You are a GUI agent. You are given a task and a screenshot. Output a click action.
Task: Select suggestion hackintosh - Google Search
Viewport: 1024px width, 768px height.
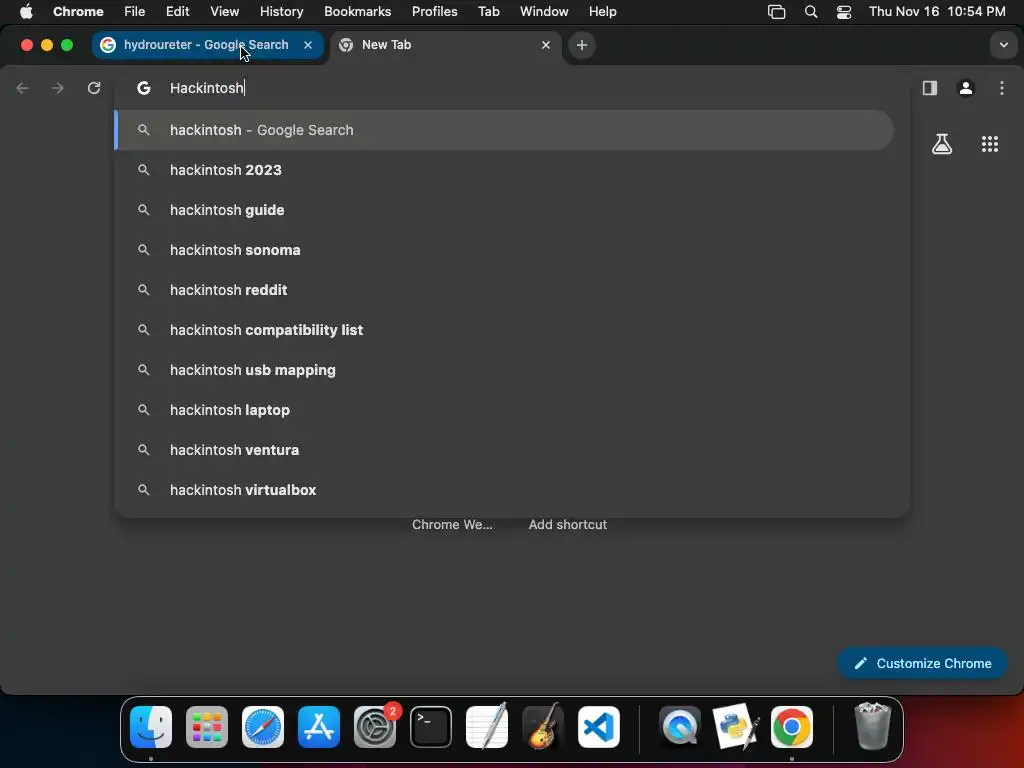[x=504, y=130]
